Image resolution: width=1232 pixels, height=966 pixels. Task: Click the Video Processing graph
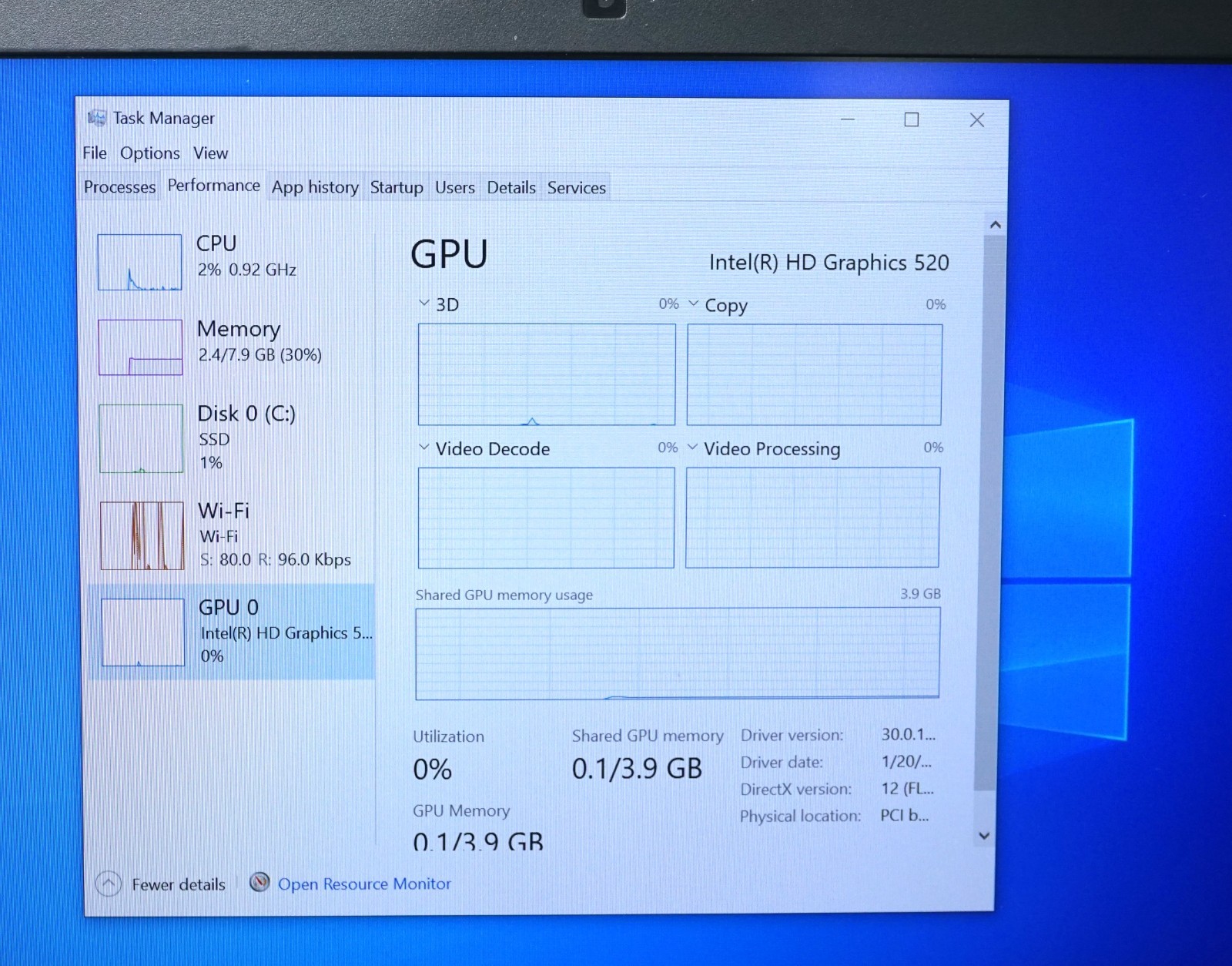click(x=812, y=518)
